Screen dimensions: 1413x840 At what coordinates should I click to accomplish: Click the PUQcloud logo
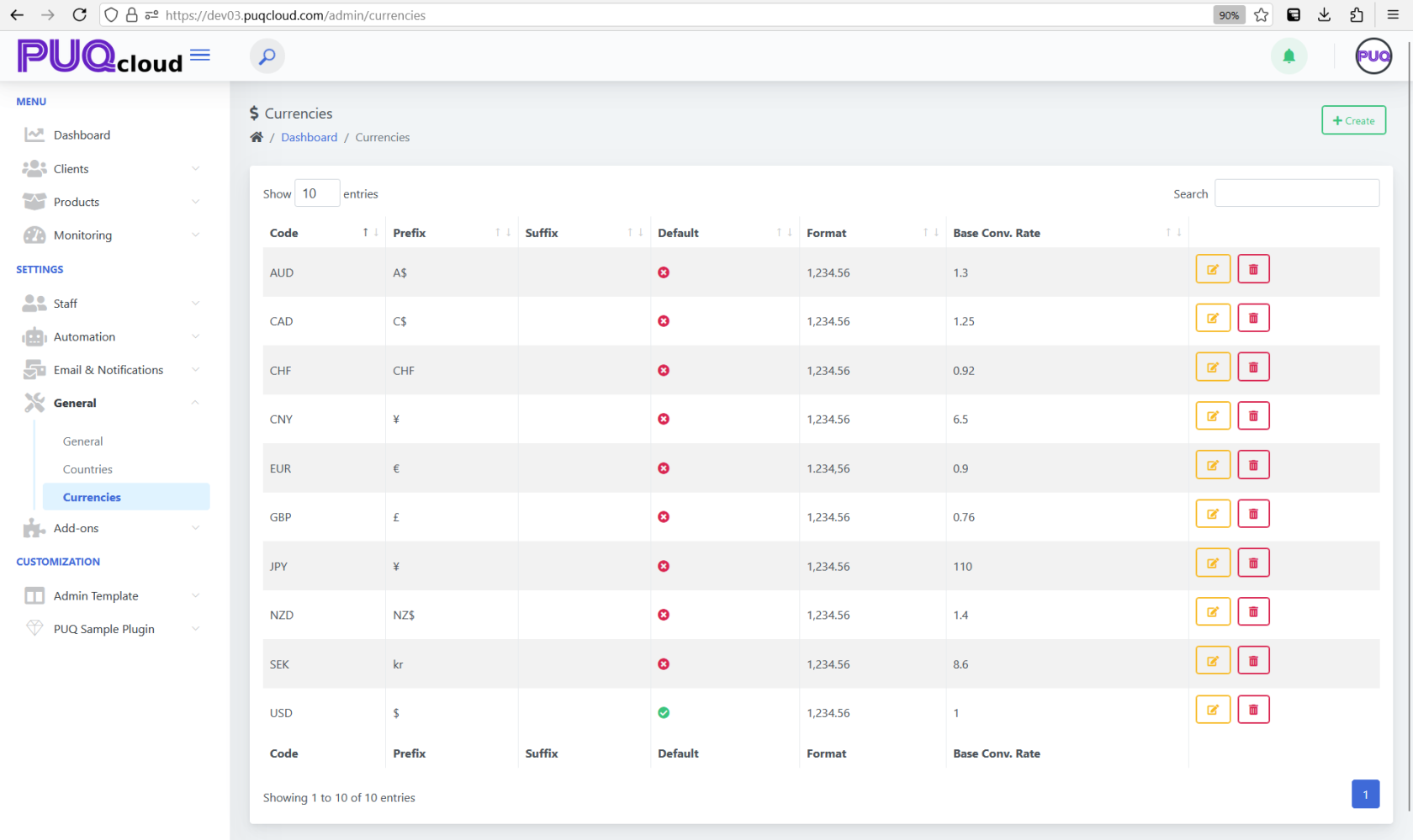tap(100, 56)
